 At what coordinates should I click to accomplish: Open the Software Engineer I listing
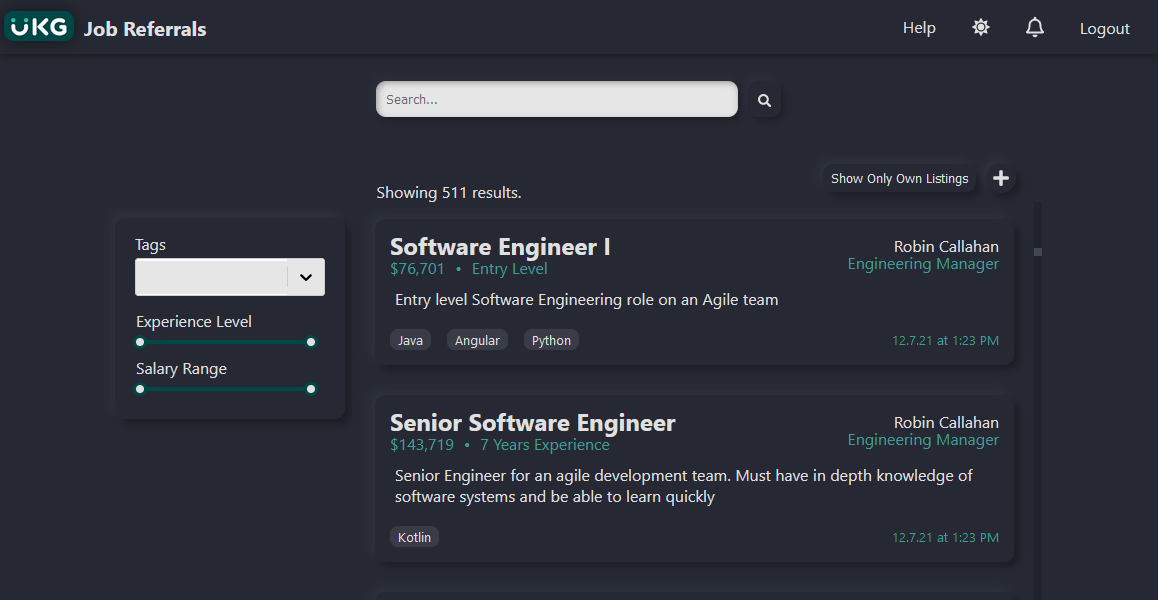pos(500,247)
